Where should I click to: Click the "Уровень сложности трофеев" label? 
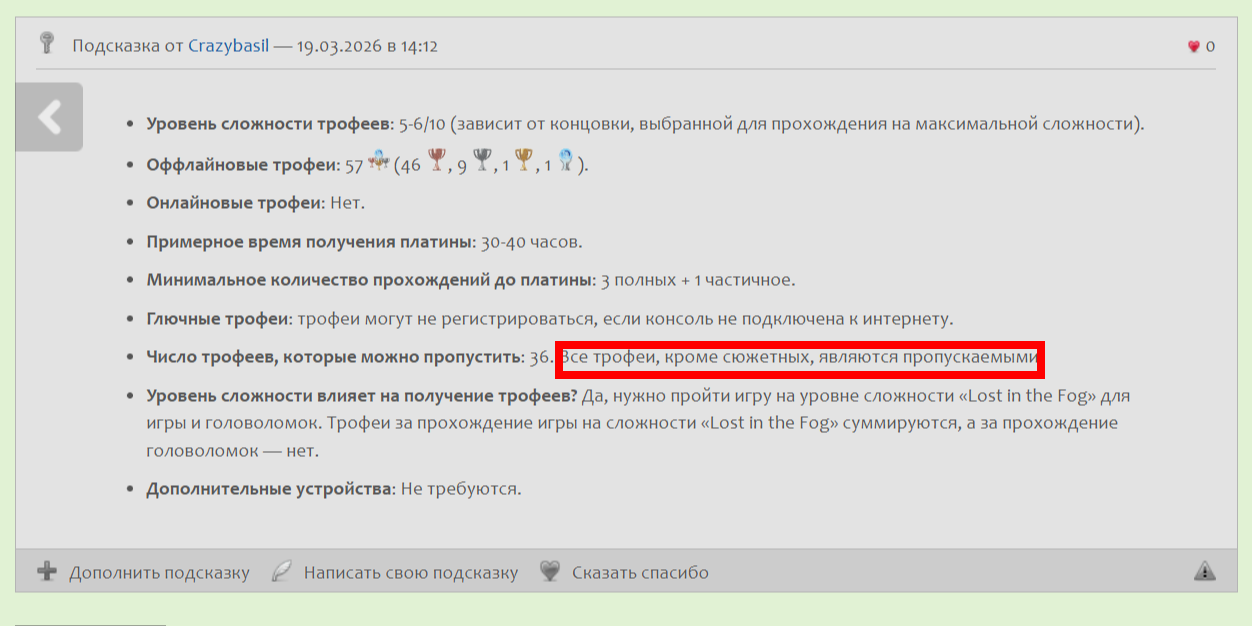coord(269,125)
